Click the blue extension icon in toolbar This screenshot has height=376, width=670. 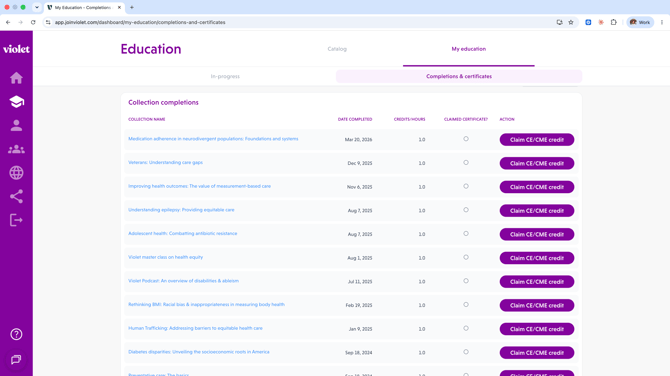tap(588, 22)
